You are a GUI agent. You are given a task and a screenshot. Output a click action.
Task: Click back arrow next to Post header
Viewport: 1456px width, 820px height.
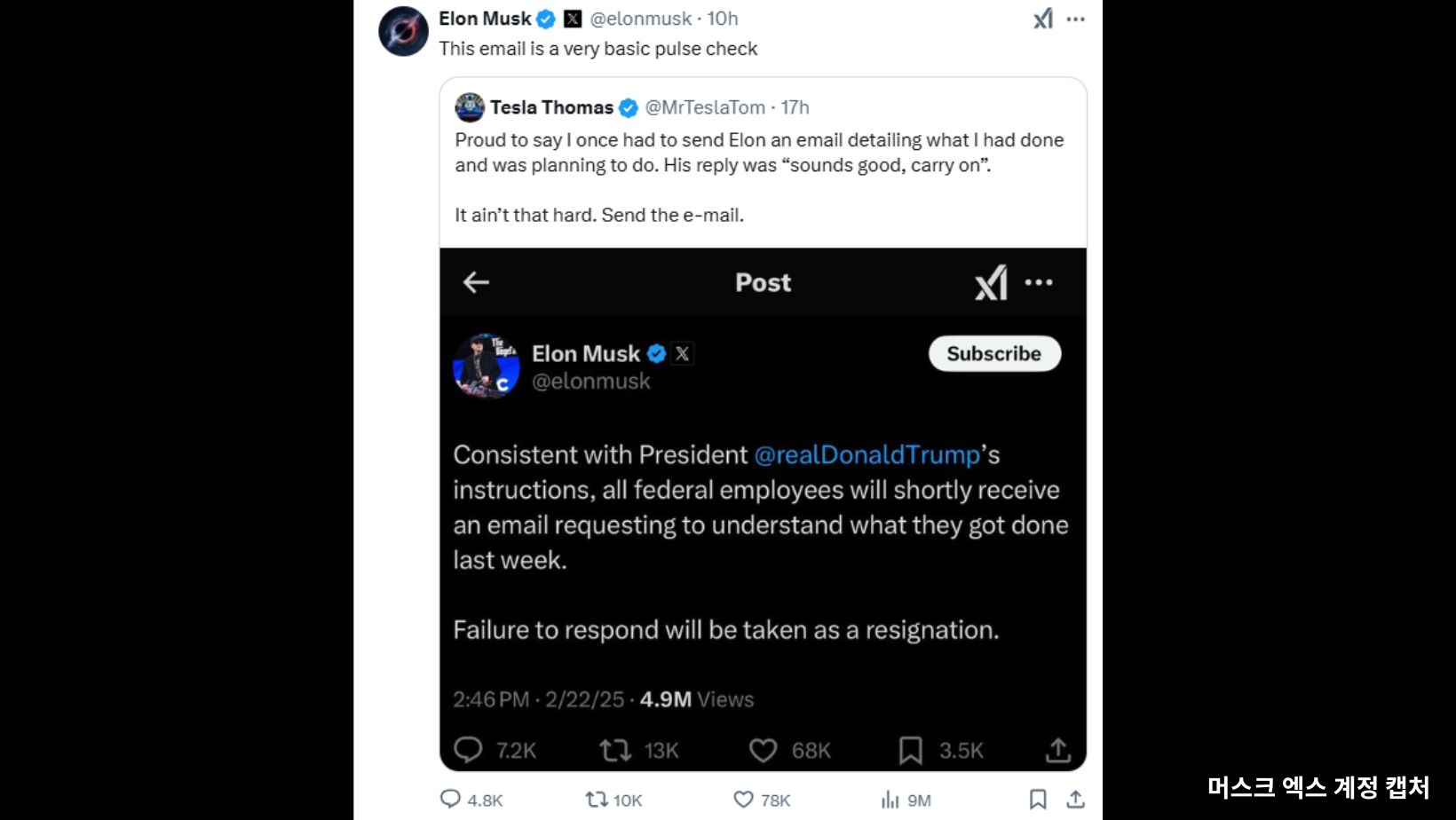pos(477,282)
